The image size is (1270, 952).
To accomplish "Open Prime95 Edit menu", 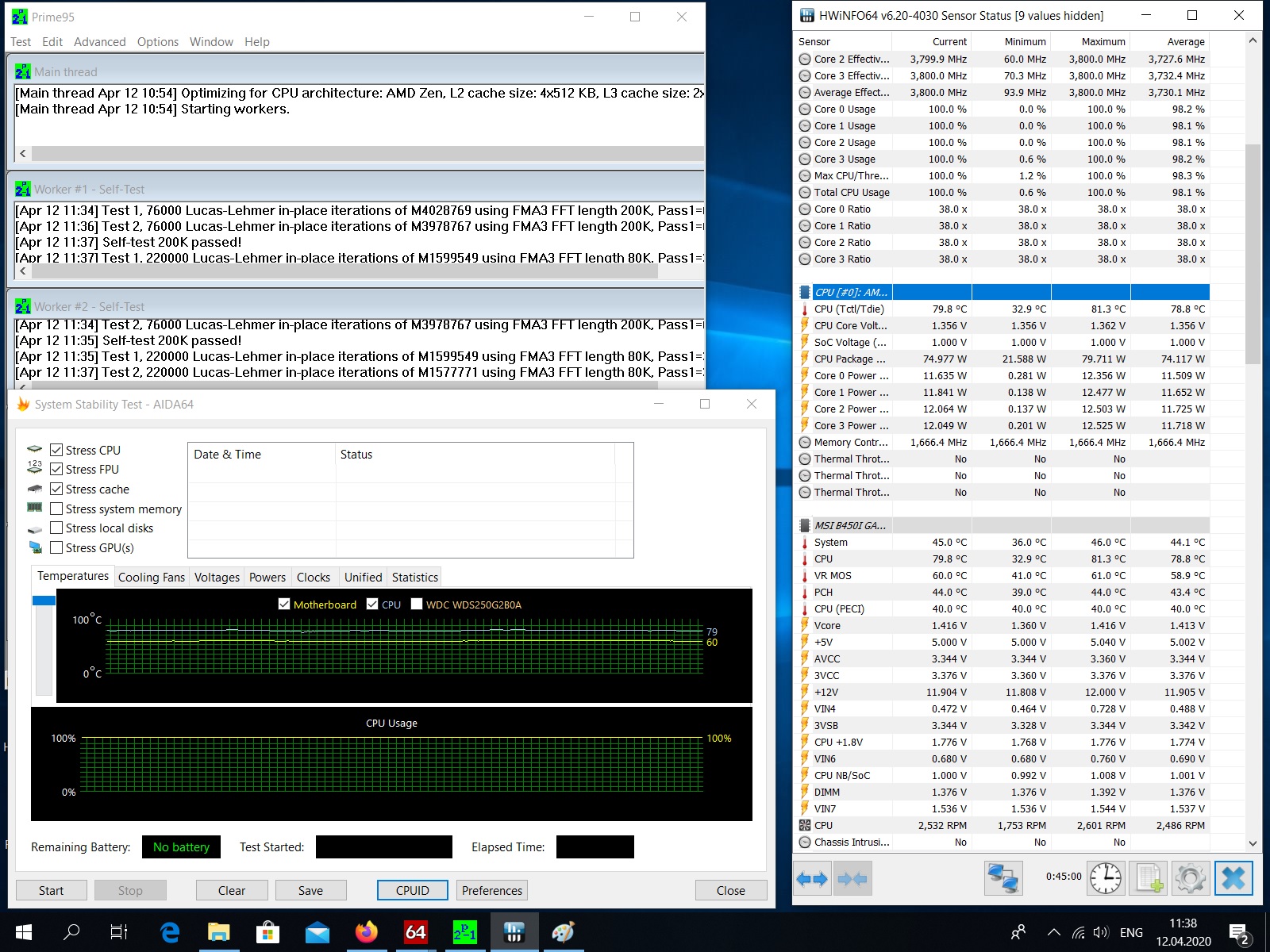I will (52, 42).
